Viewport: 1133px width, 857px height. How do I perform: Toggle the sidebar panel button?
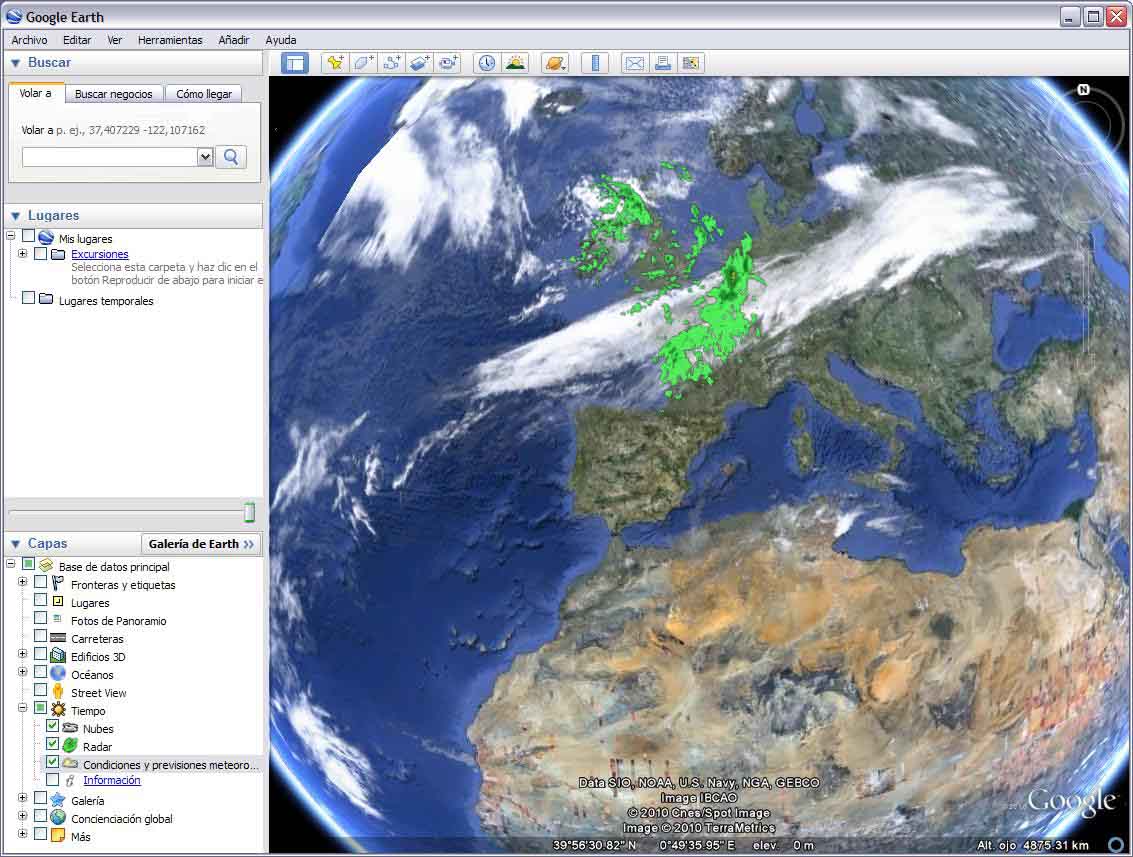(x=295, y=63)
